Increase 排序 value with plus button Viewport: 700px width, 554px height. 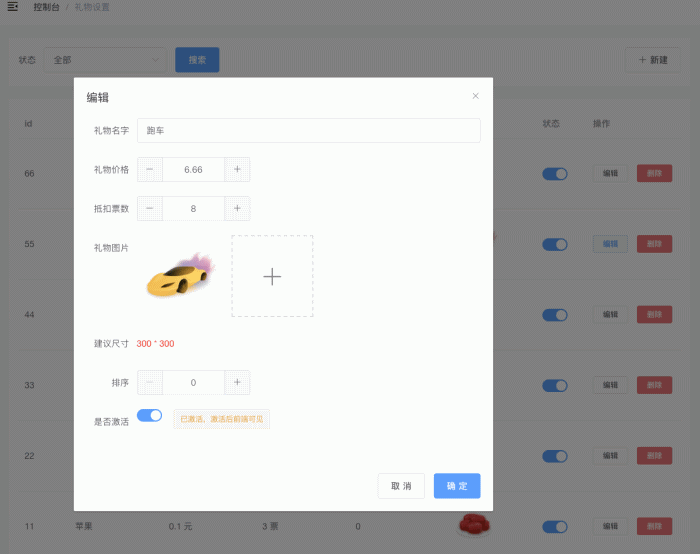pos(237,383)
